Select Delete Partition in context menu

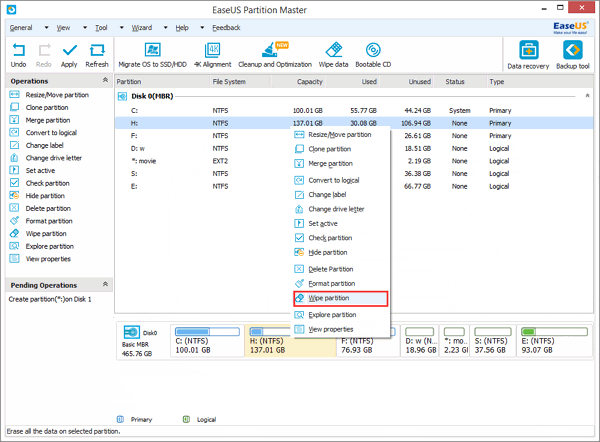(341, 269)
